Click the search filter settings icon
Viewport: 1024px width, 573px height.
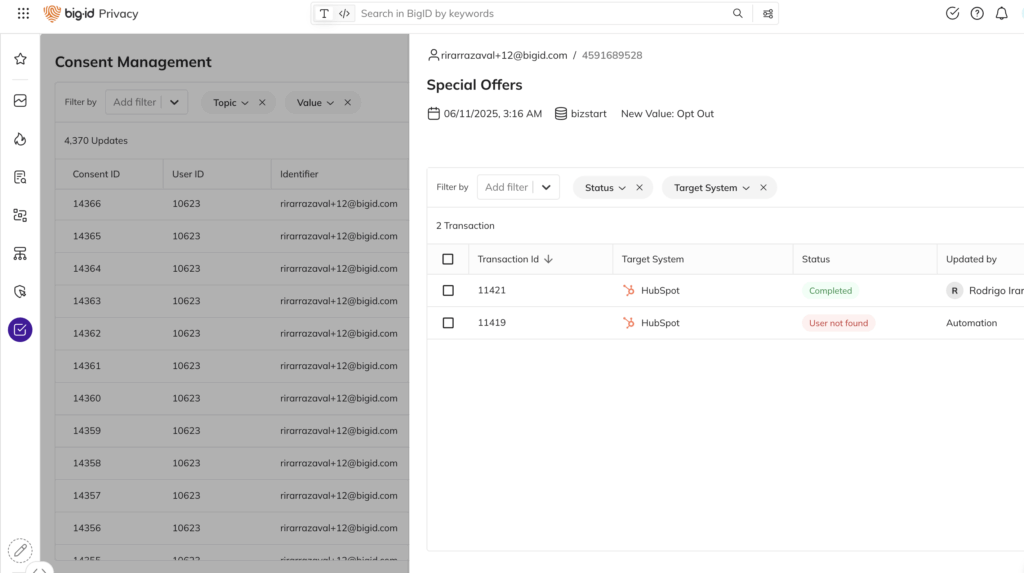click(767, 14)
